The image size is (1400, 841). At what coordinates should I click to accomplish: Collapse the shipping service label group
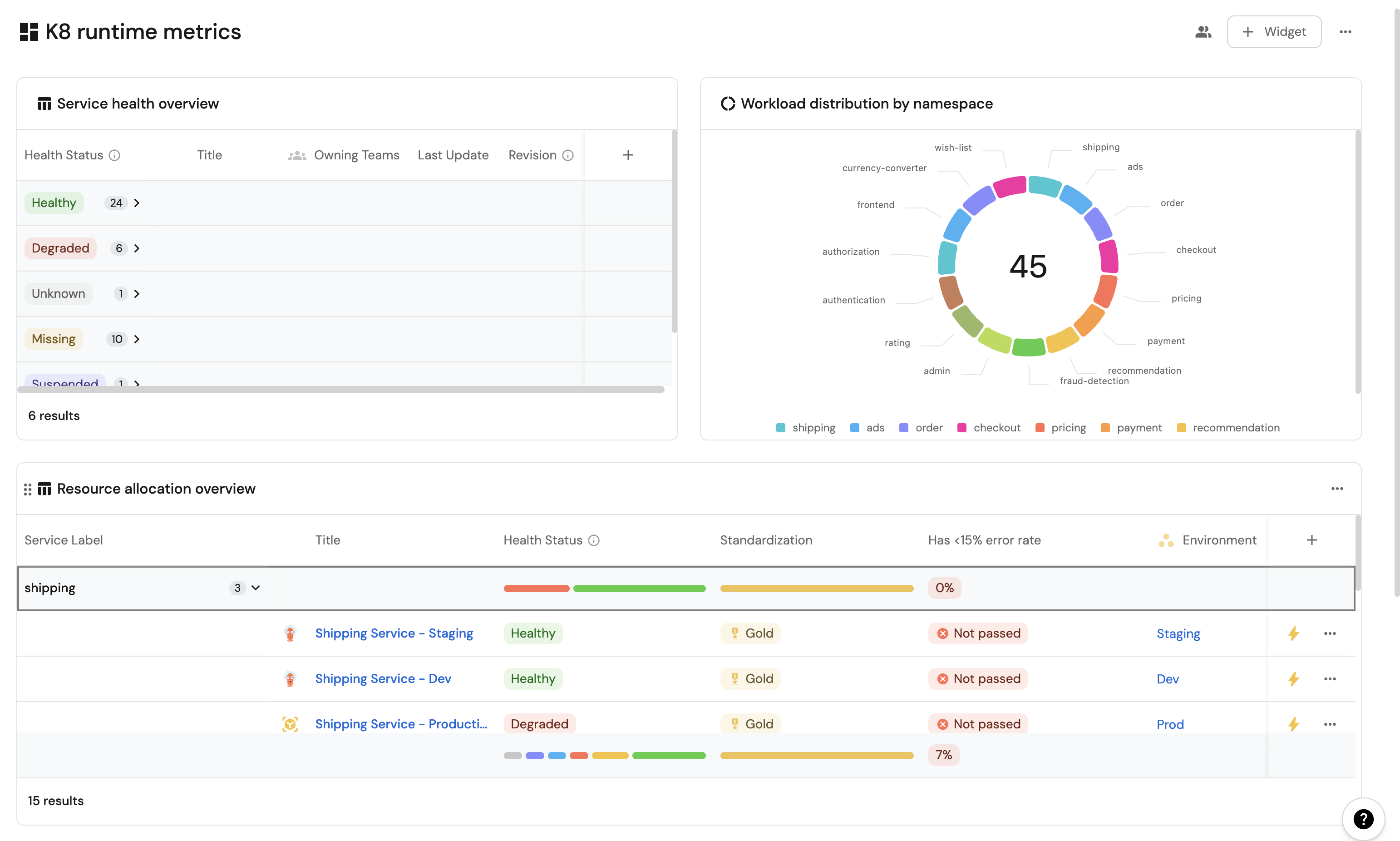(256, 588)
